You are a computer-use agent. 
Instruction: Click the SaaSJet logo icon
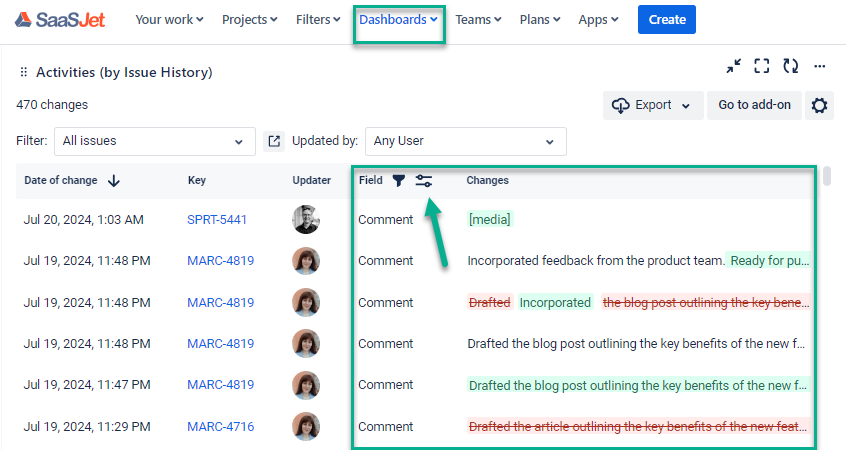(23, 19)
